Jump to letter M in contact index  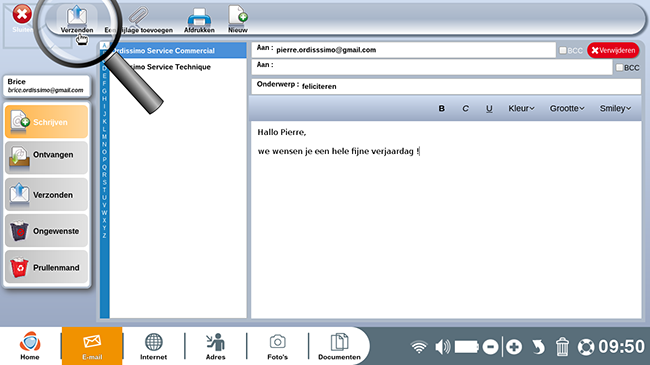click(104, 136)
